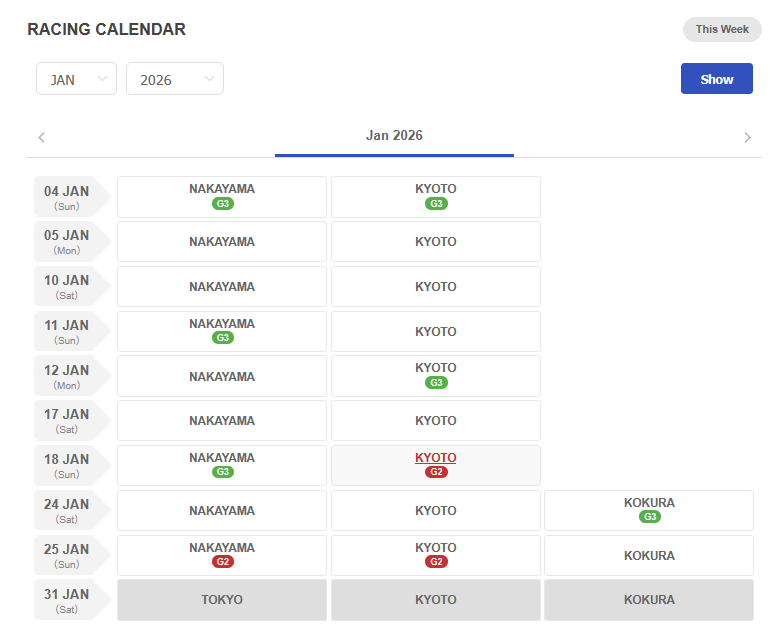This screenshot has width=771, height=629.
Task: Select the Jan 2026 tab
Action: point(394,136)
